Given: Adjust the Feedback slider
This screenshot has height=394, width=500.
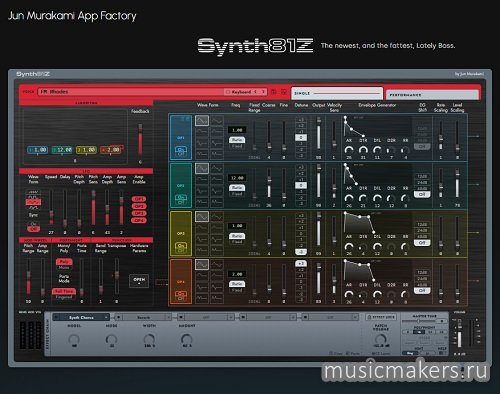Looking at the screenshot, I should pos(140,140).
